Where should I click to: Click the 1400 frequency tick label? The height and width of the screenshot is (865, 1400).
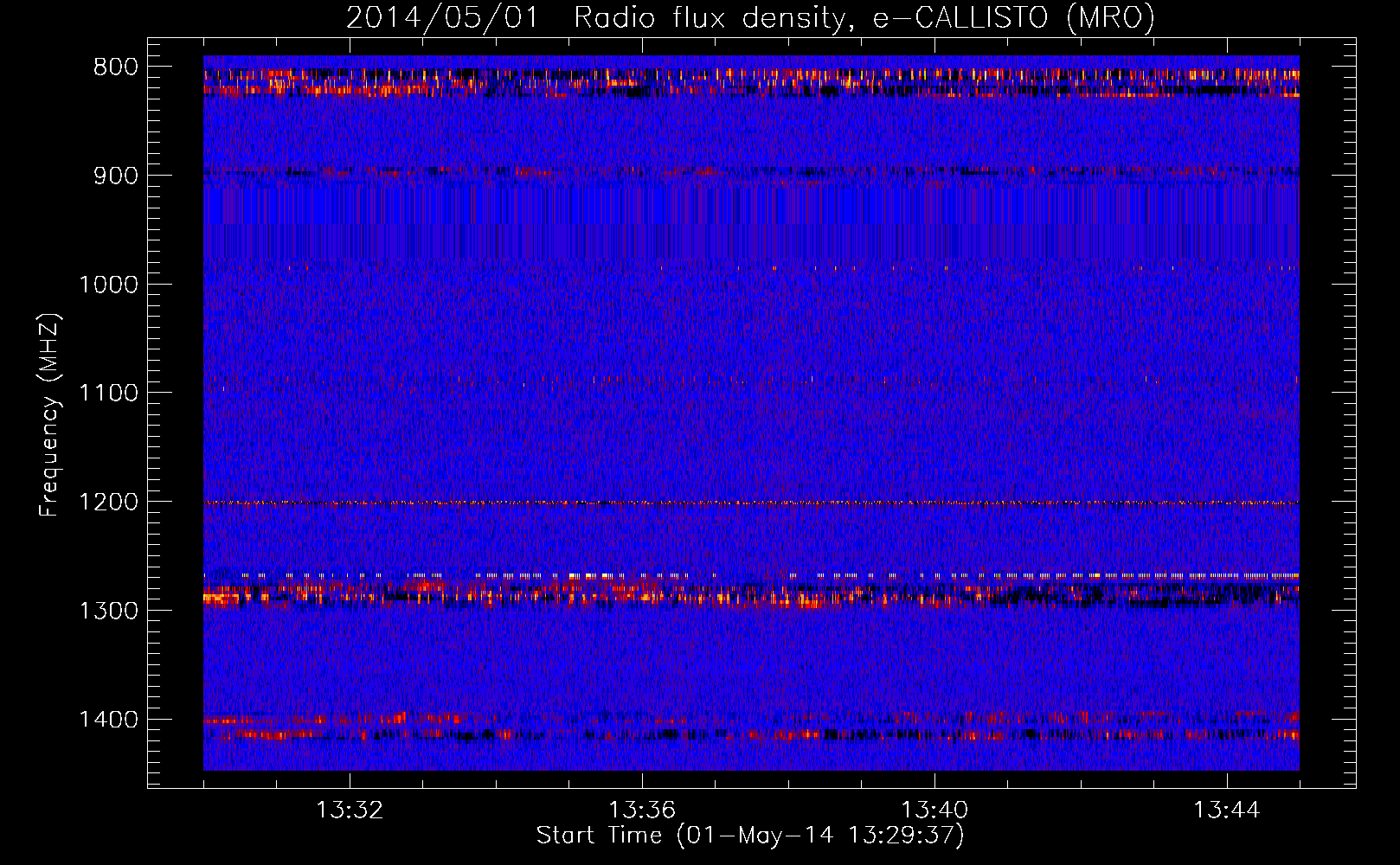(108, 720)
